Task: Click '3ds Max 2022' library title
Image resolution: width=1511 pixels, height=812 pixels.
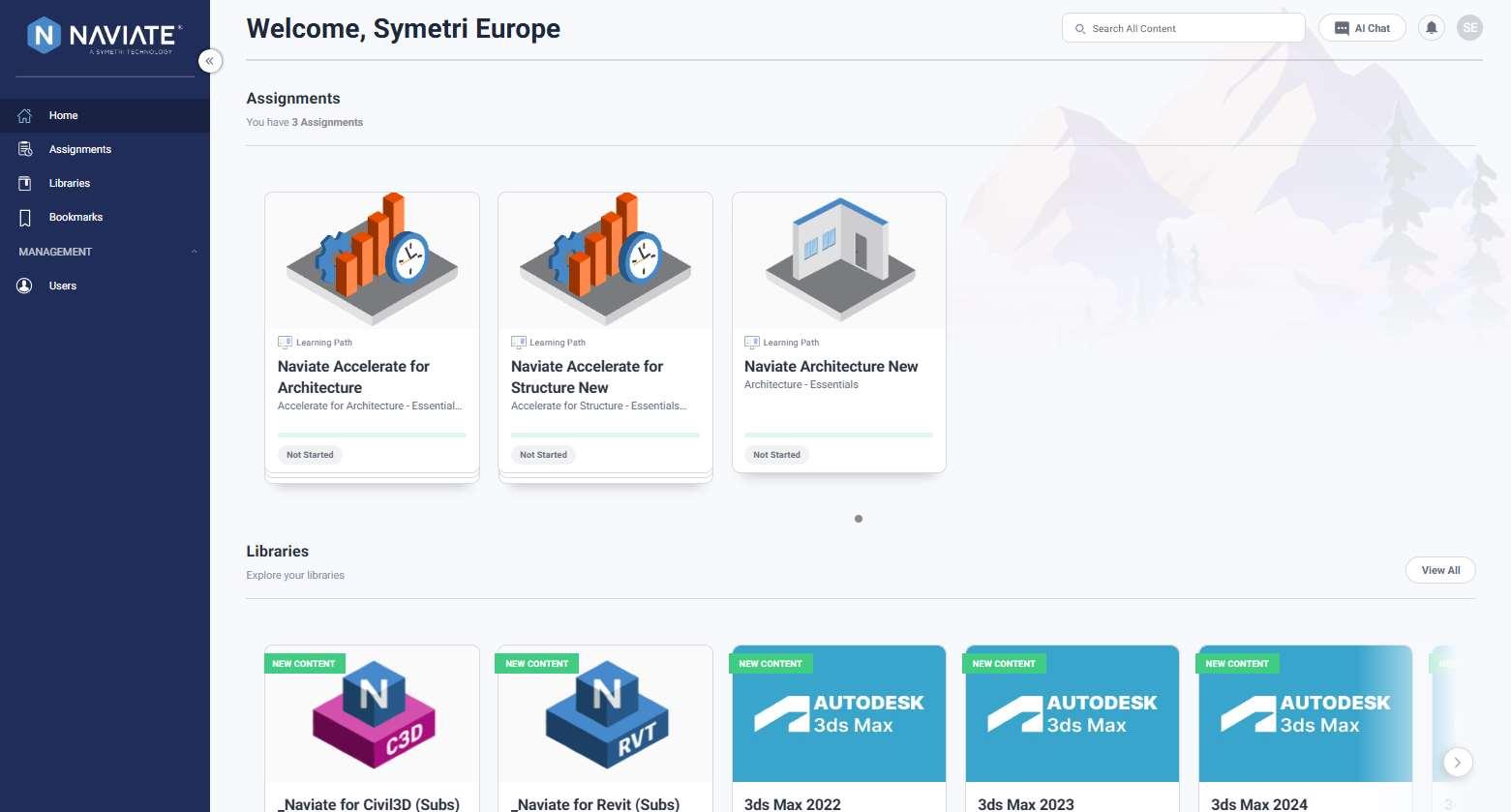Action: point(793,804)
